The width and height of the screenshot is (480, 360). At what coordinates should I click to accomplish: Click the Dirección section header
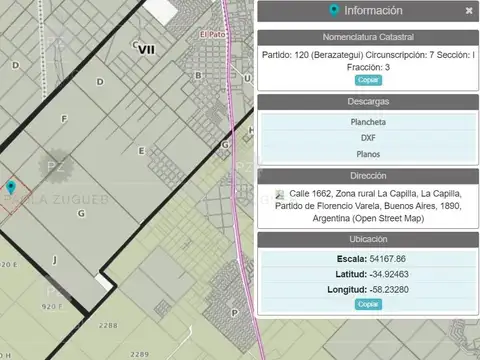[x=368, y=176]
